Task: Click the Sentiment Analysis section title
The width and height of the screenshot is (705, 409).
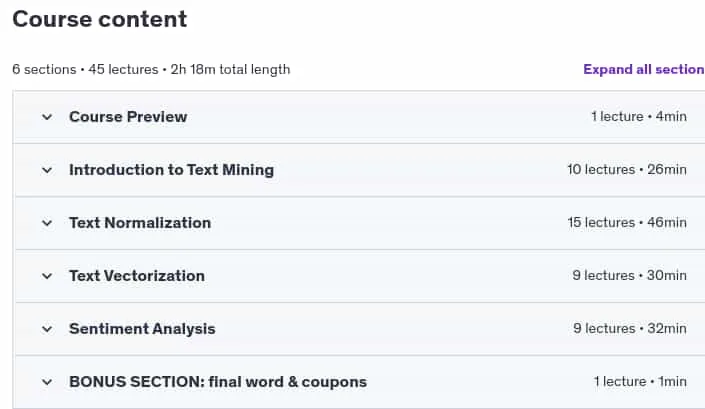Action: click(x=142, y=329)
